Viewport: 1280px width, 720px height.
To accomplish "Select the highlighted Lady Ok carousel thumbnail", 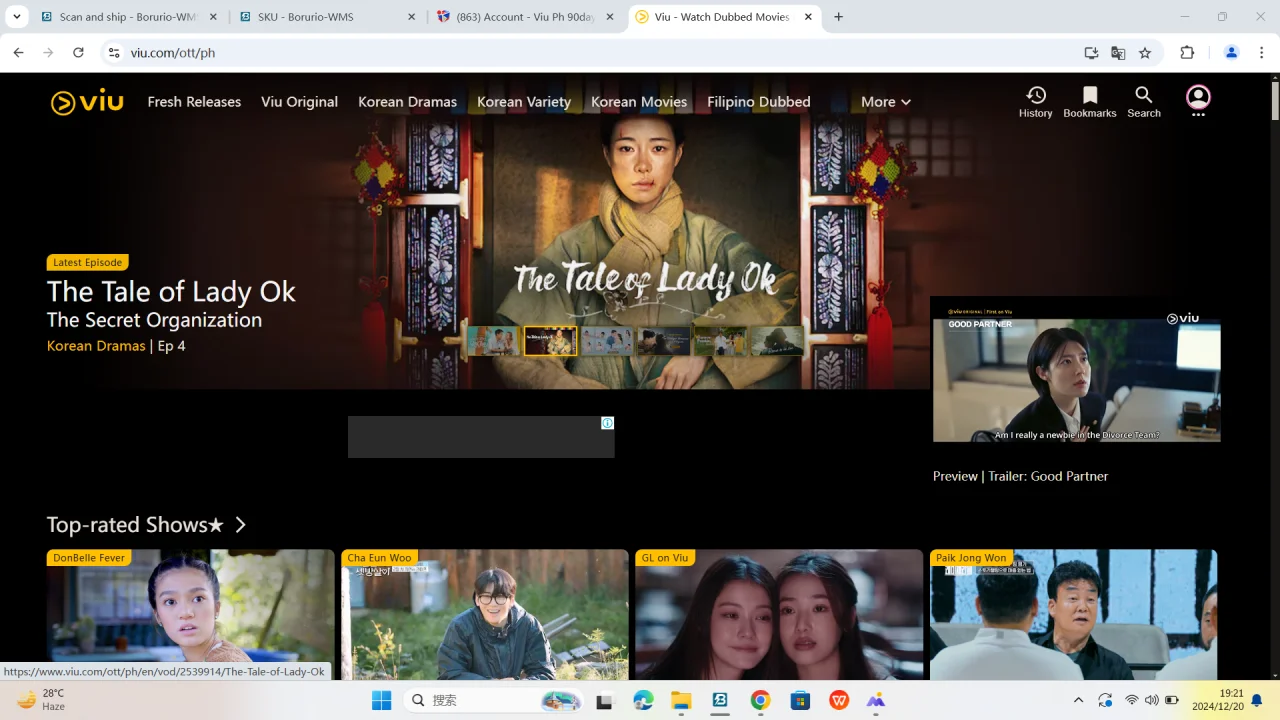I will click(550, 341).
